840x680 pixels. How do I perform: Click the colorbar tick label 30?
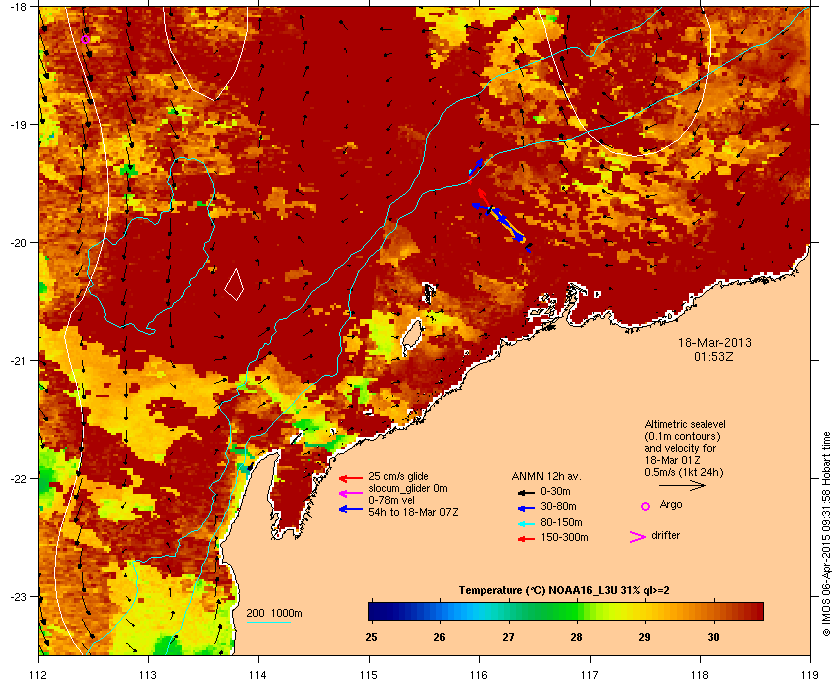coord(713,637)
